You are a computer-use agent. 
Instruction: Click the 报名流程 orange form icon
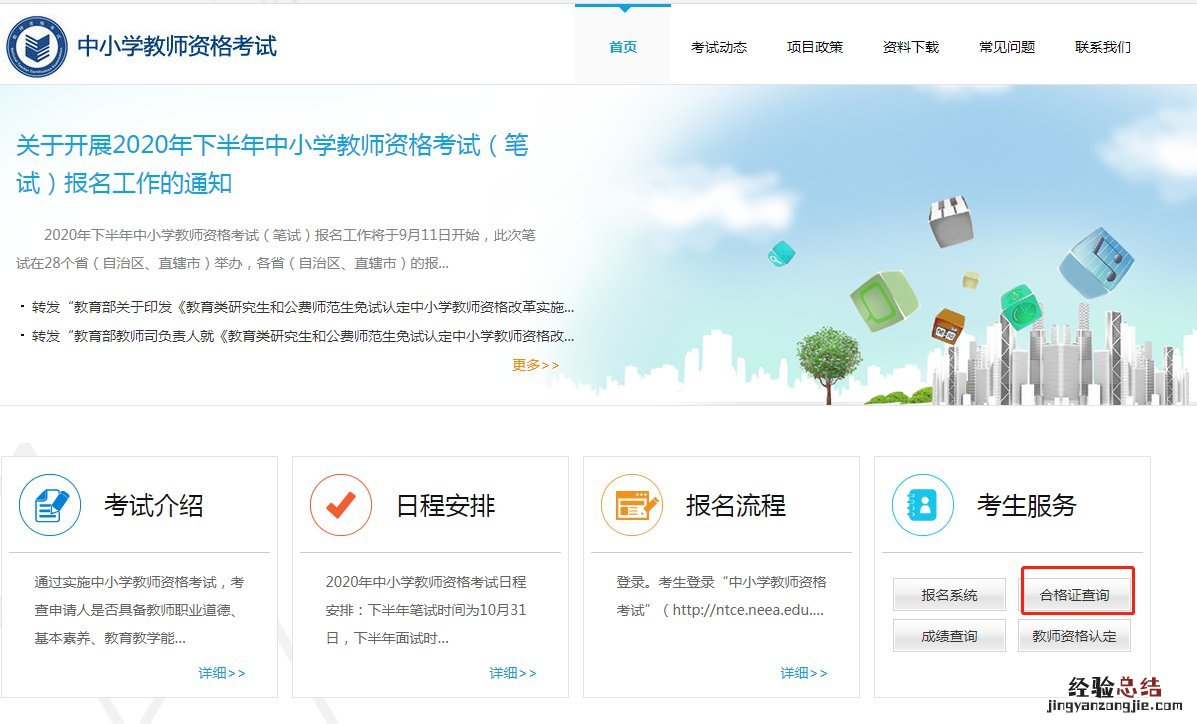point(631,505)
